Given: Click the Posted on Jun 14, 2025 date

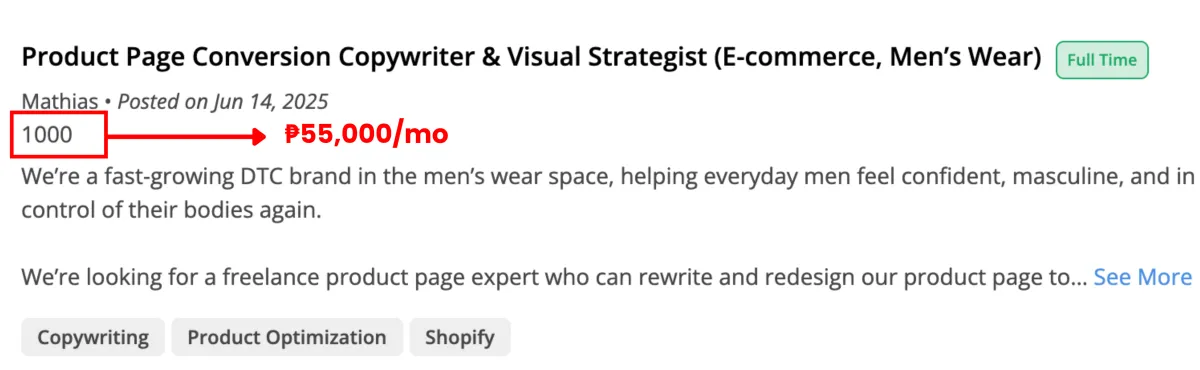Looking at the screenshot, I should tap(223, 101).
